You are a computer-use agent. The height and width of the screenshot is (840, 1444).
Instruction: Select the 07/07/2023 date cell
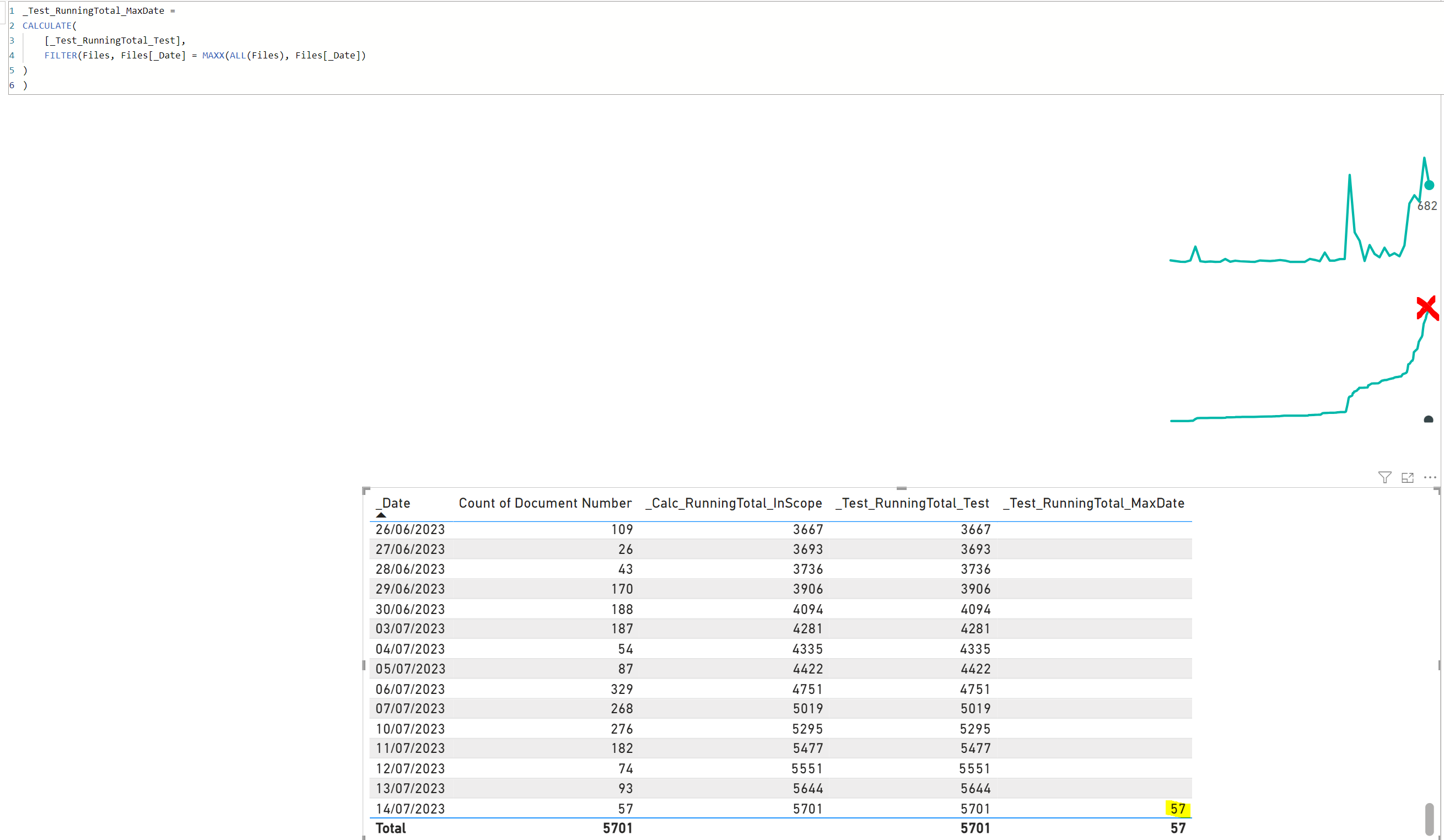410,708
